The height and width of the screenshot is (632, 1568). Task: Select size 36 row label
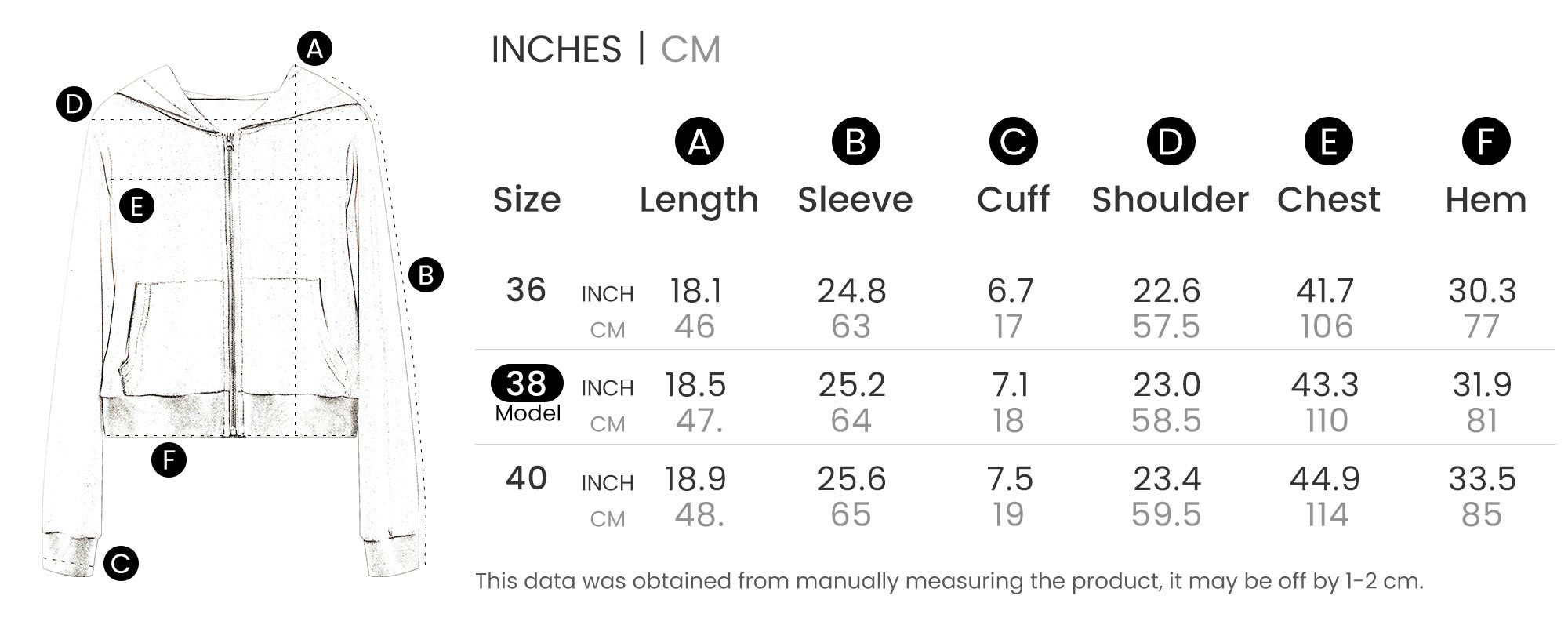pos(526,290)
